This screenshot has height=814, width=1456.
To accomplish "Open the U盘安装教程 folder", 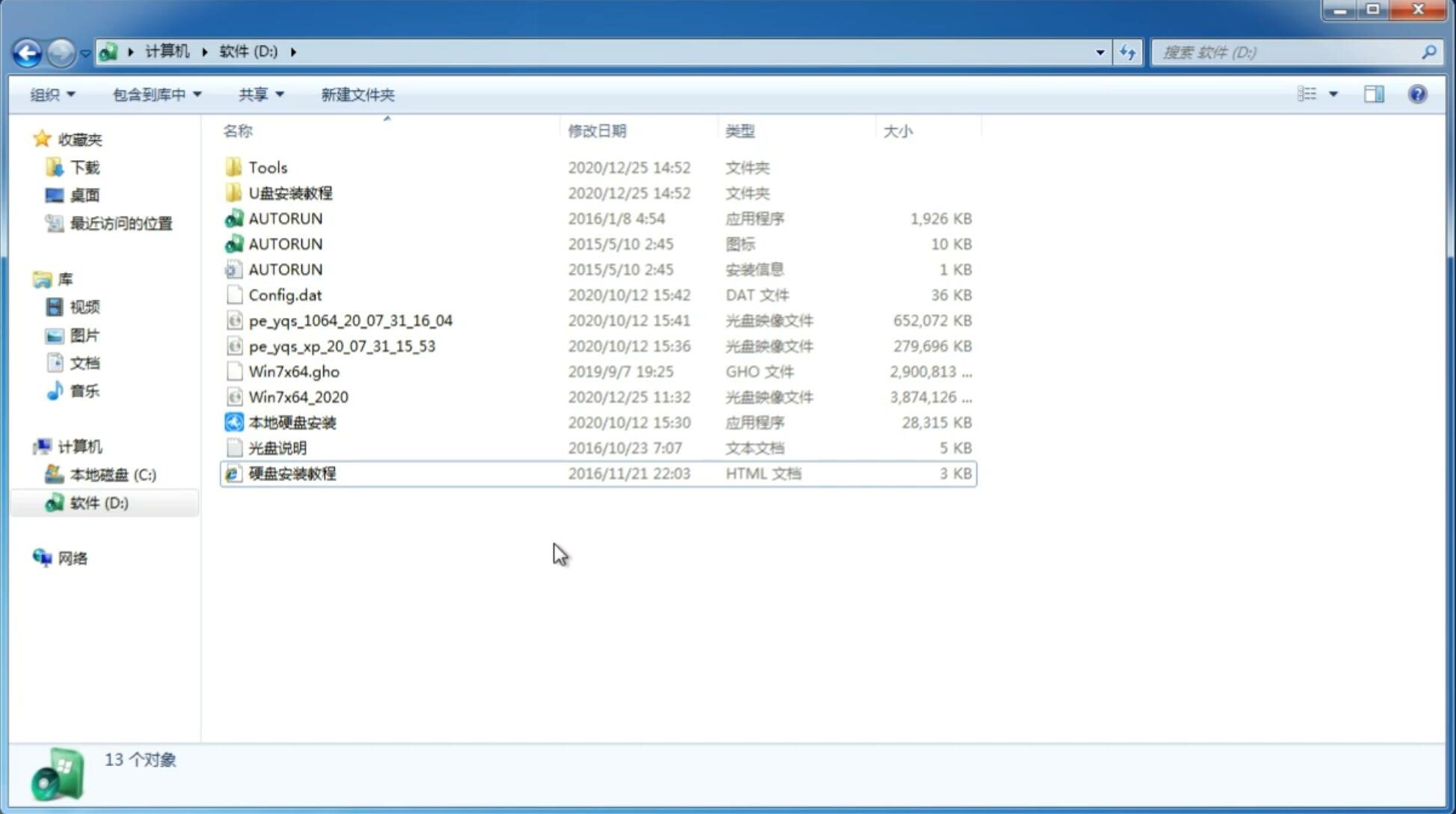I will 290,192.
